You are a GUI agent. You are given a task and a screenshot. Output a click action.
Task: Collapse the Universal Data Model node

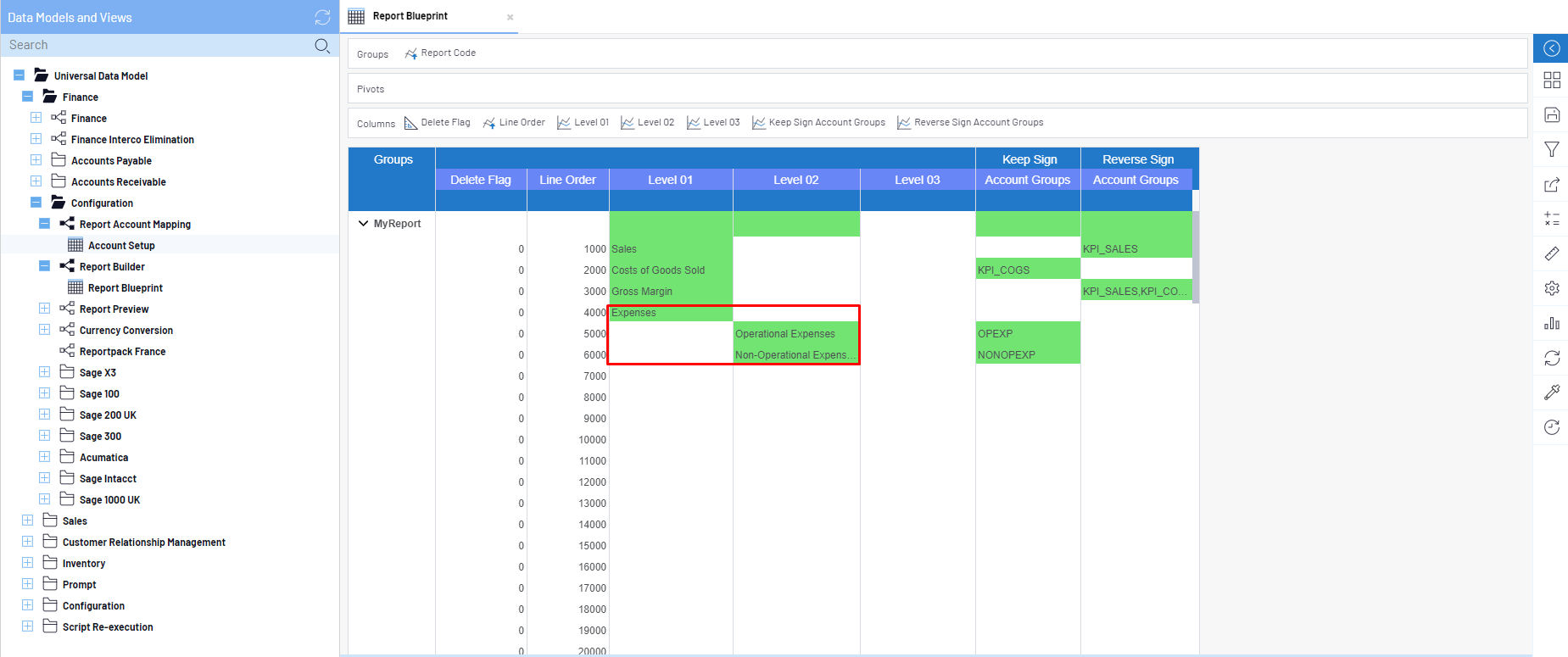point(19,75)
